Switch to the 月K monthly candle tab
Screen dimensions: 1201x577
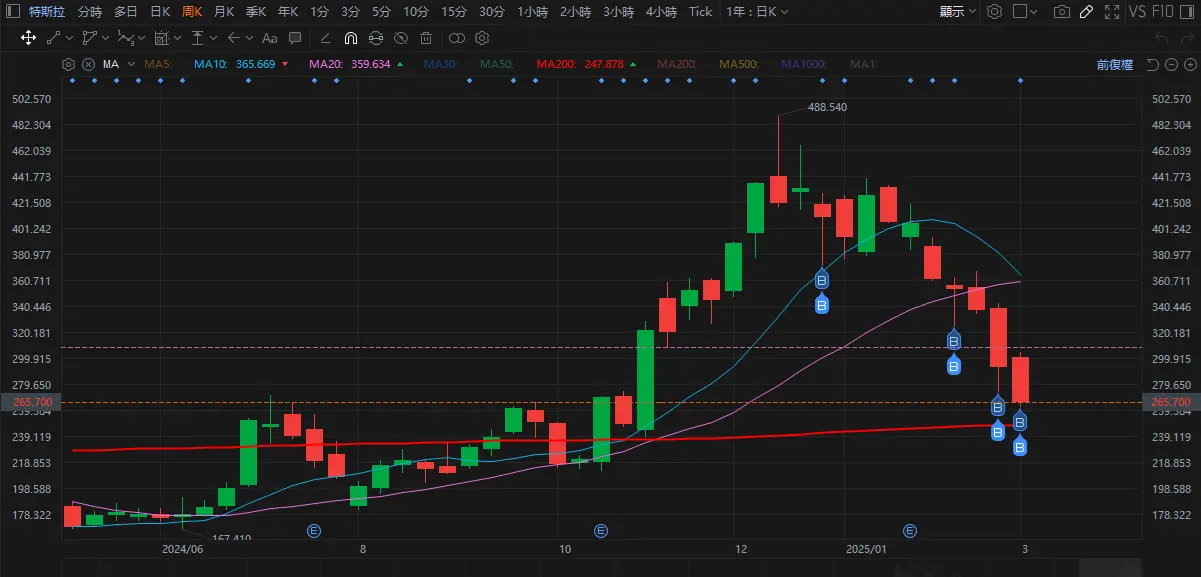point(222,11)
